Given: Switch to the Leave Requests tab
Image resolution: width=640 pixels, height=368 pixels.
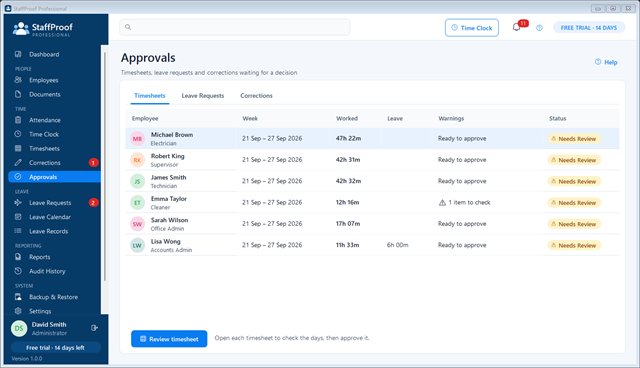Looking at the screenshot, I should tap(203, 96).
